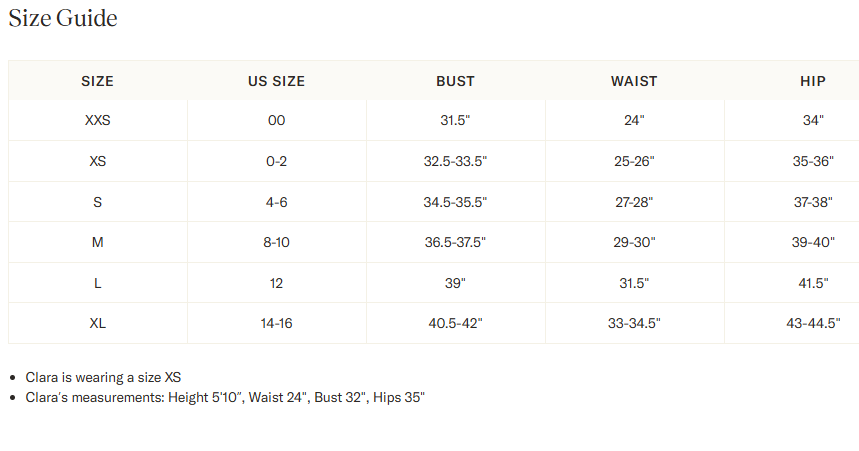Click the HIP column header
Viewport: 859px width, 451px height.
(812, 81)
